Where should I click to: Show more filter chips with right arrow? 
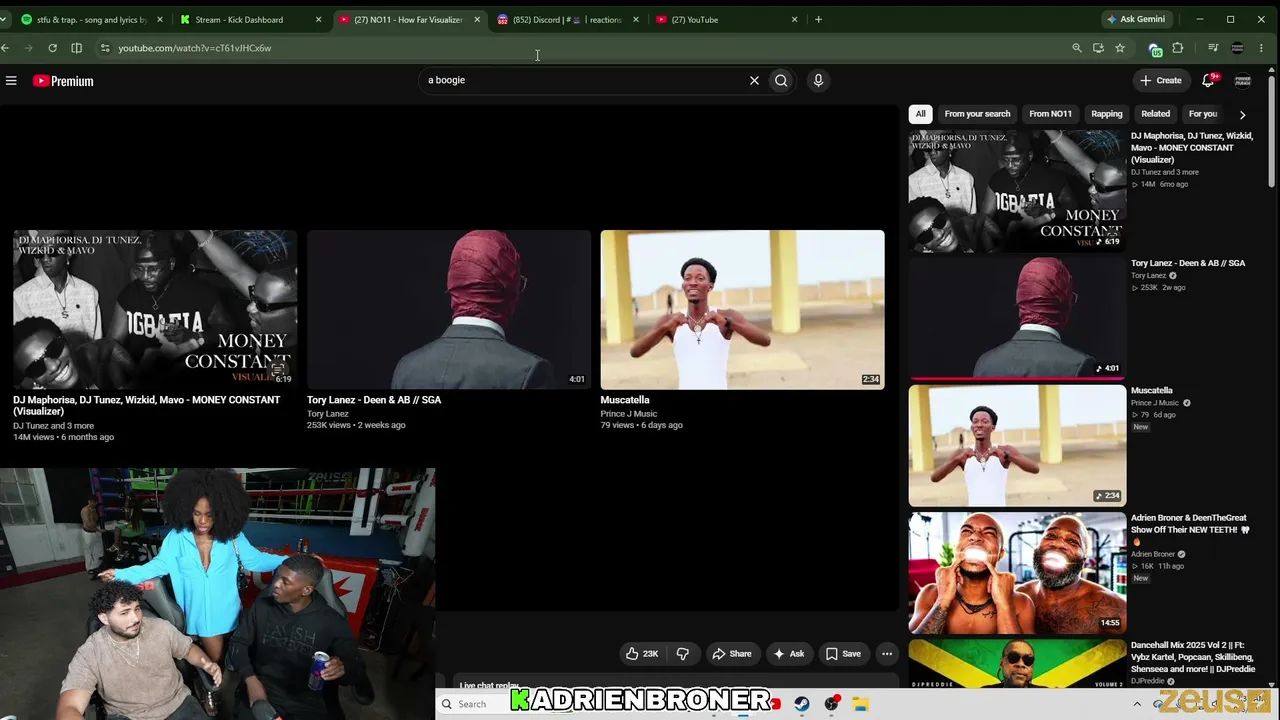click(1243, 115)
